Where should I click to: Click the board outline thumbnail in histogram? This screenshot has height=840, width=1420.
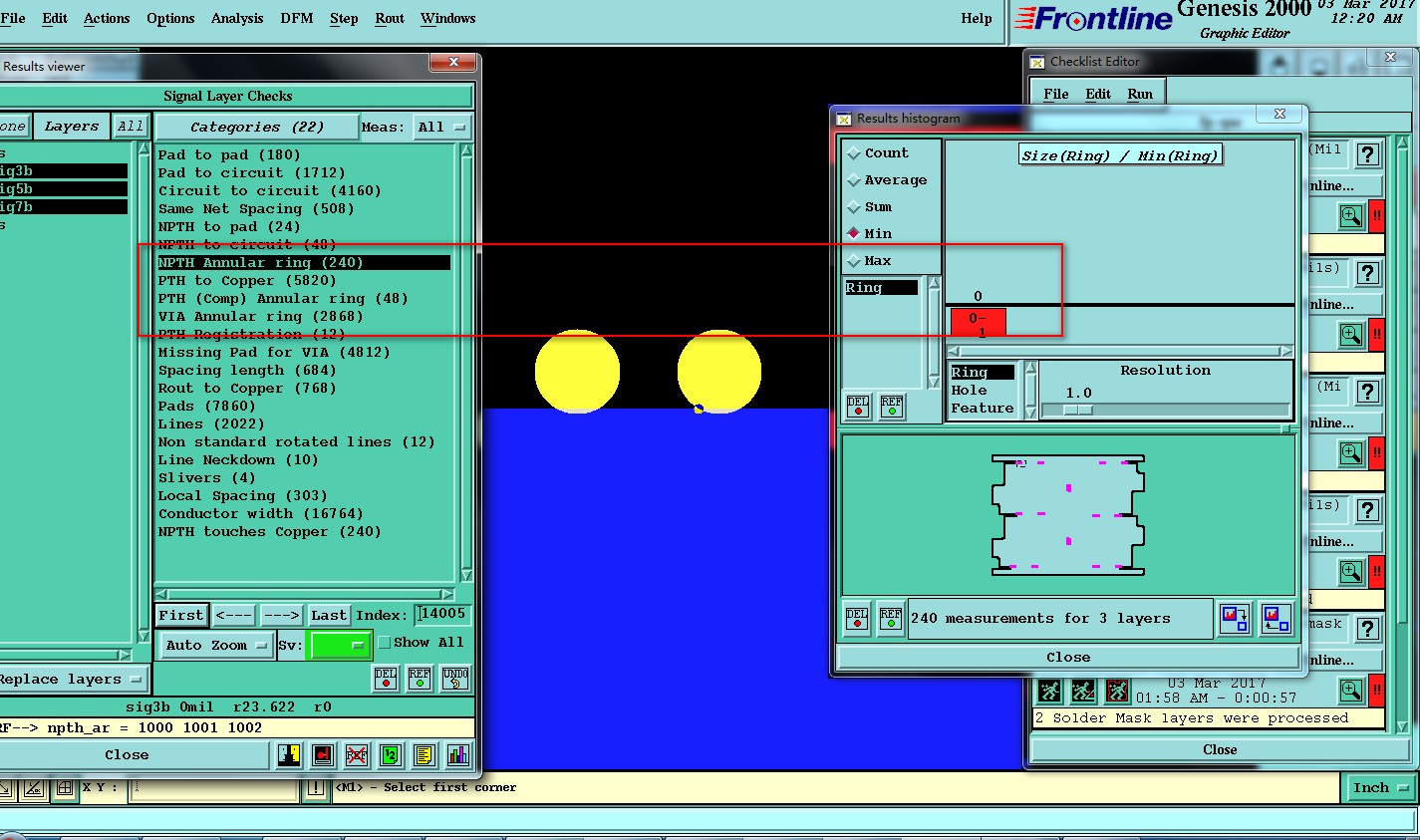[x=1068, y=515]
